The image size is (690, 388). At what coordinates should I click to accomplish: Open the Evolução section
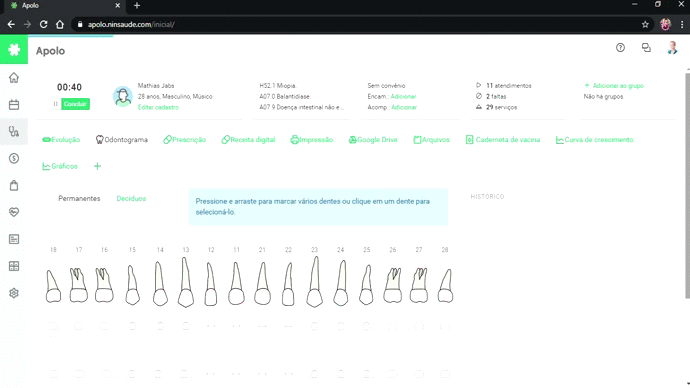(x=61, y=140)
